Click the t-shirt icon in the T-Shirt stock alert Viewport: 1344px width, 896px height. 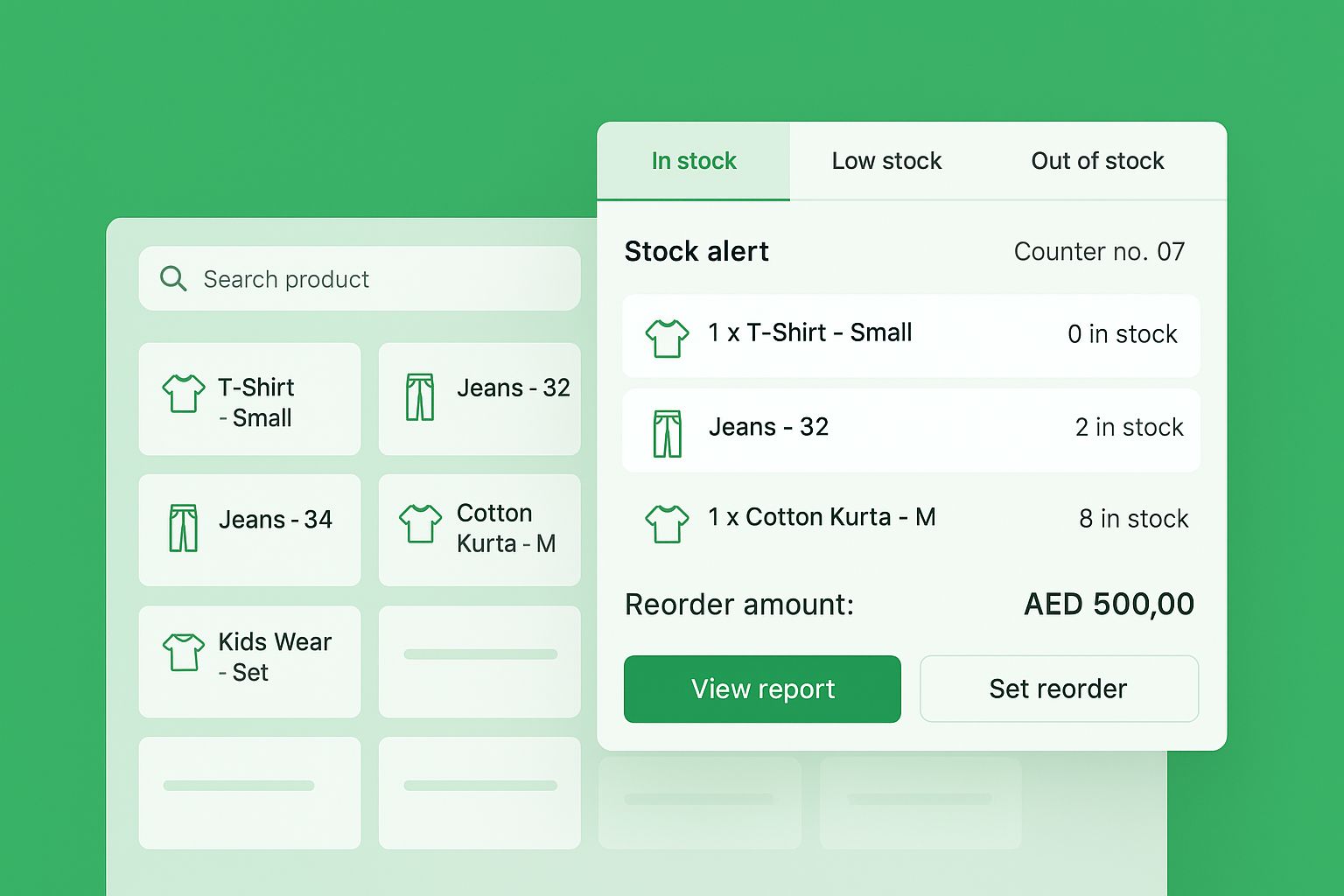[668, 335]
